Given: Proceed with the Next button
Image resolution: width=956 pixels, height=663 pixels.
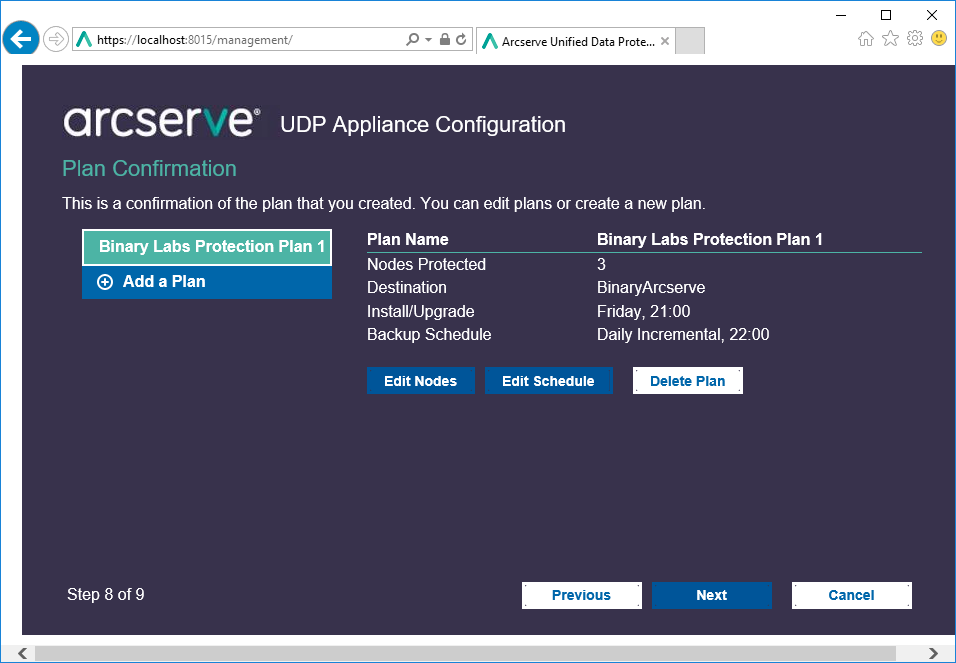Looking at the screenshot, I should click(x=711, y=595).
